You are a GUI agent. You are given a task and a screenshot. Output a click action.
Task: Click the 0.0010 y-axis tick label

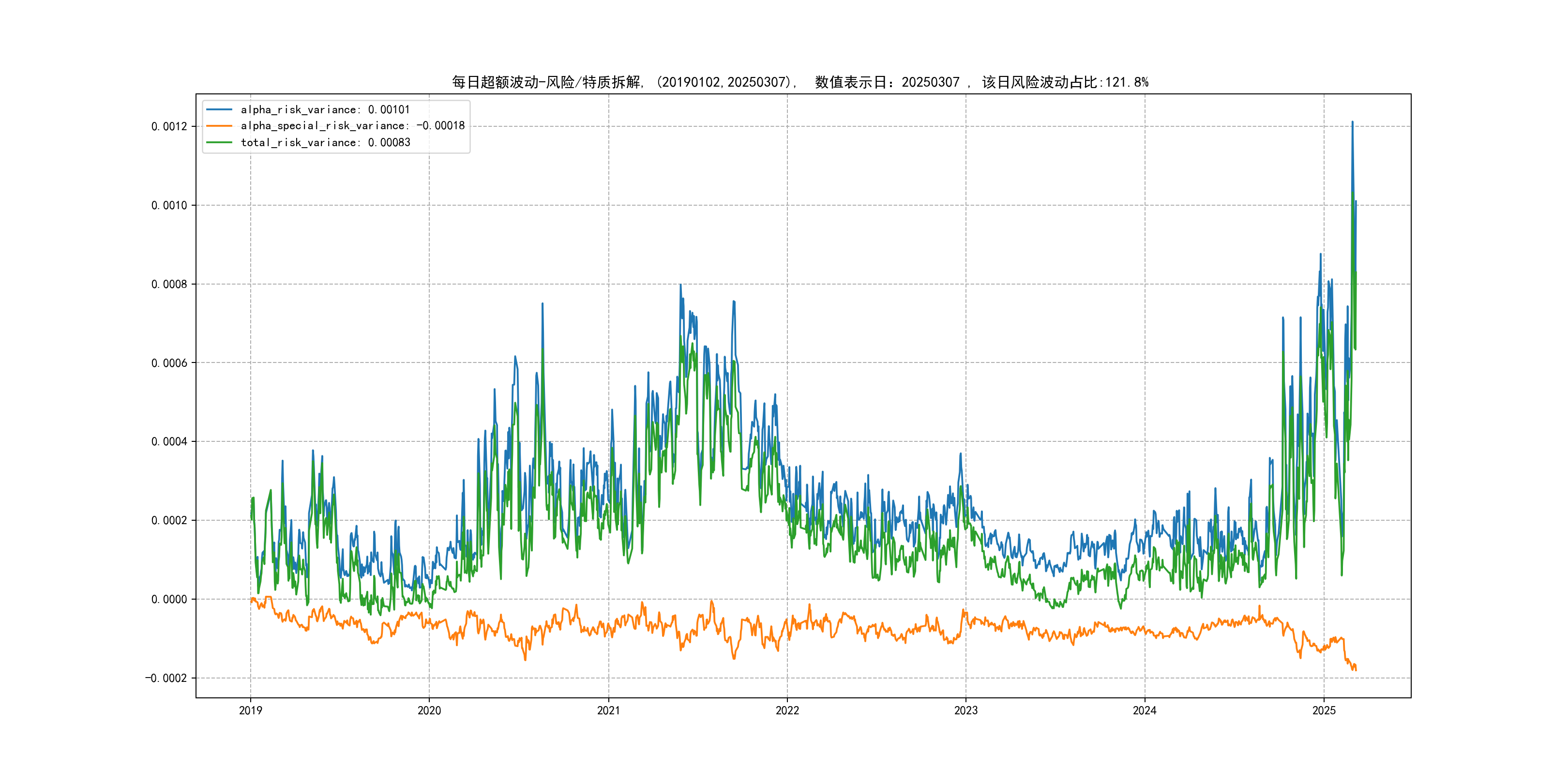pos(169,205)
